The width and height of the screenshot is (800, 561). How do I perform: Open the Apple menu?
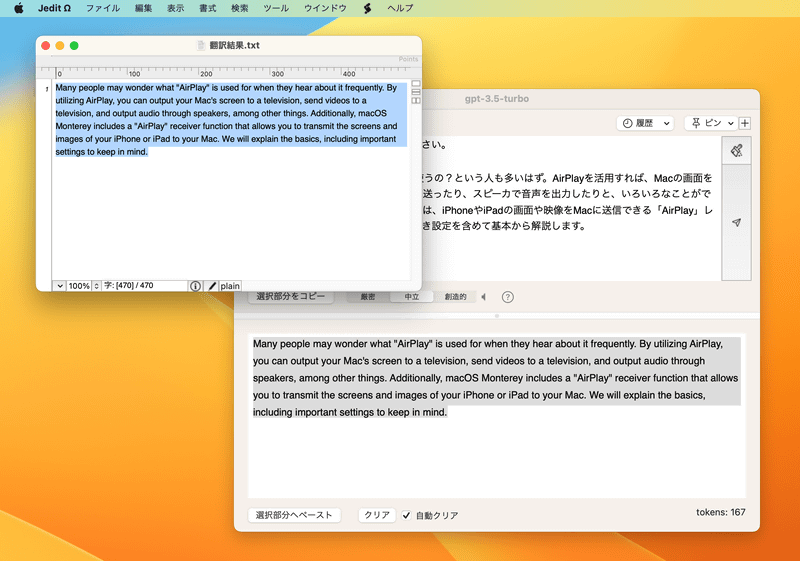click(18, 8)
